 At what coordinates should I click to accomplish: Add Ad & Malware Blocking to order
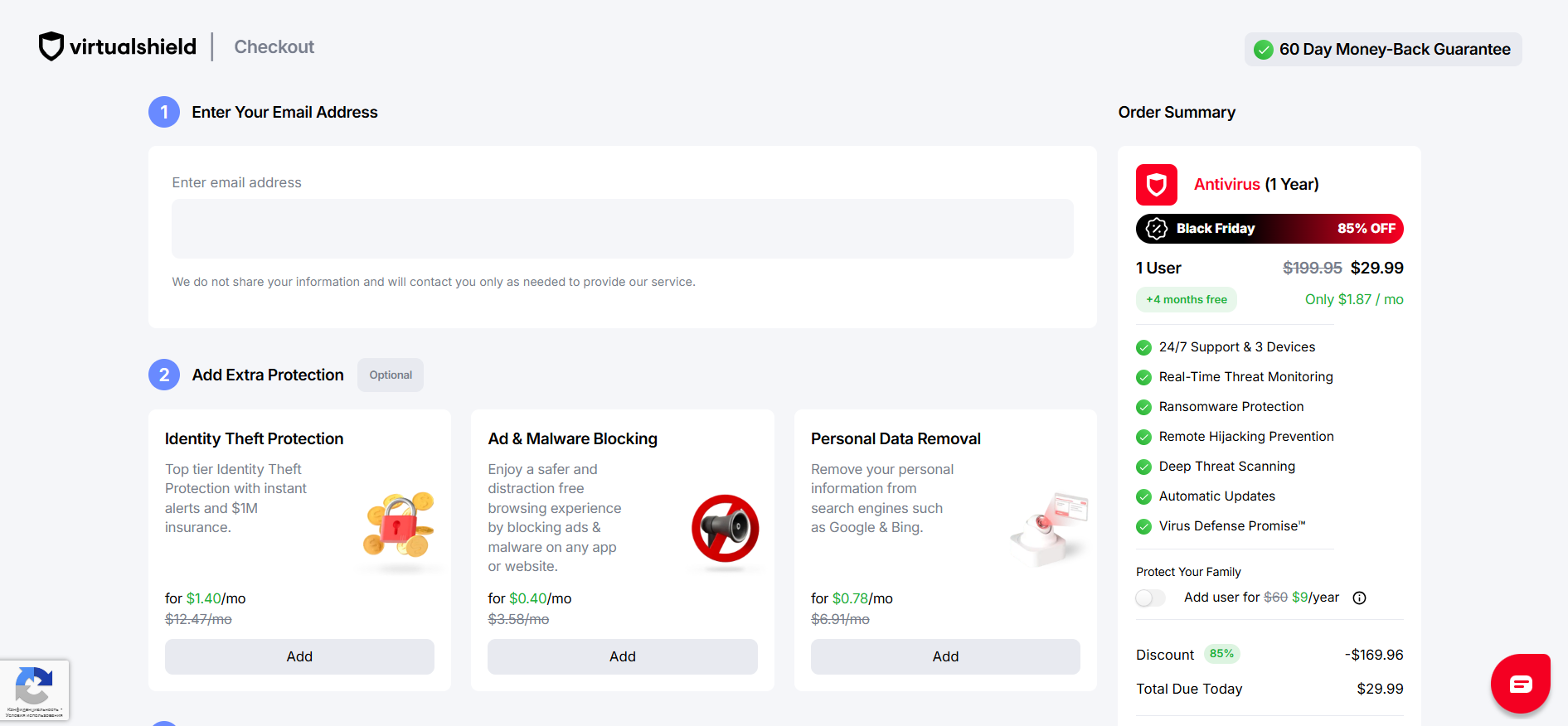point(622,656)
